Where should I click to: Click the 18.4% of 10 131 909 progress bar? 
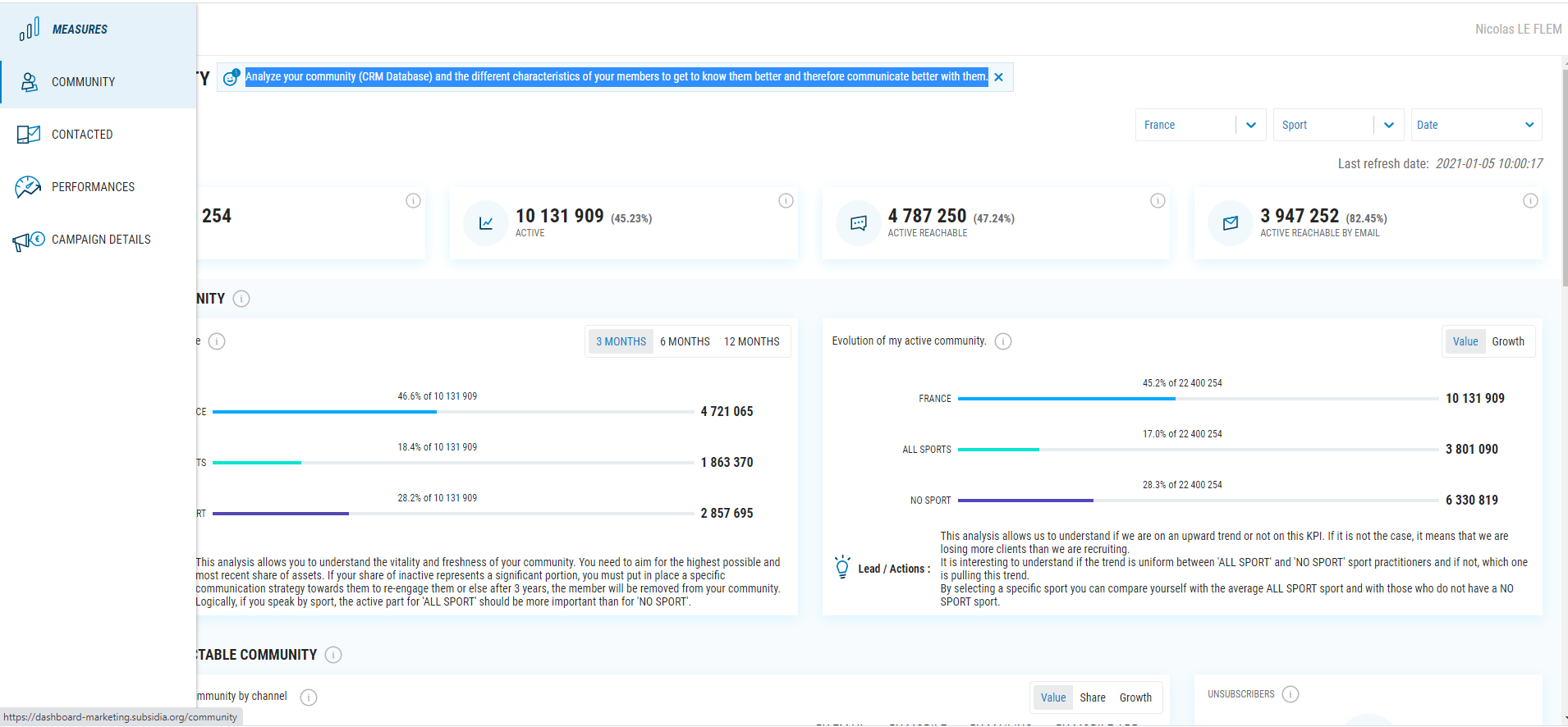453,463
